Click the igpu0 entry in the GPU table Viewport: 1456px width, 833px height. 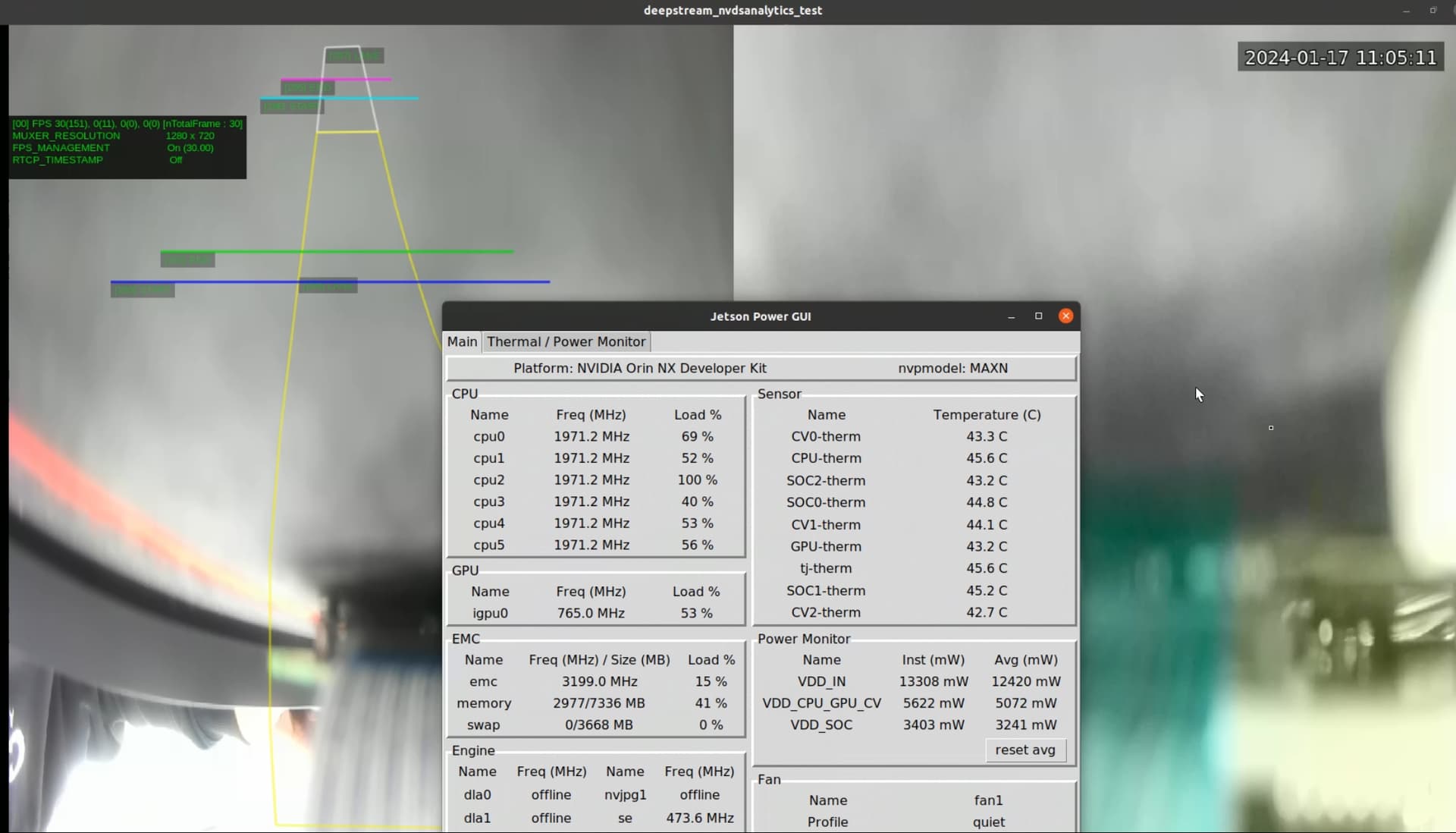[490, 613]
